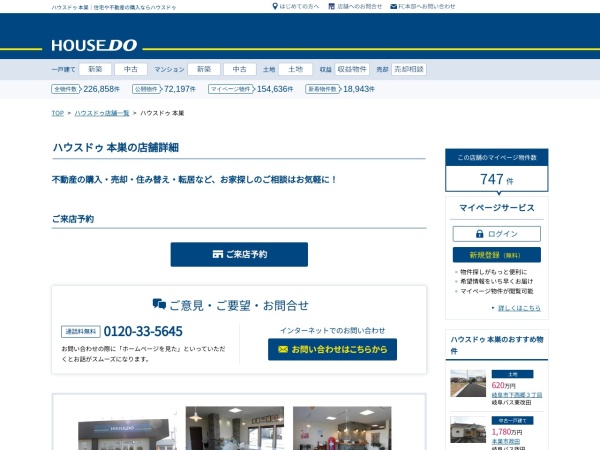The height and width of the screenshot is (450, 600).
Task: Click the store icon for 店舗へのお問合せ
Action: point(331,6)
